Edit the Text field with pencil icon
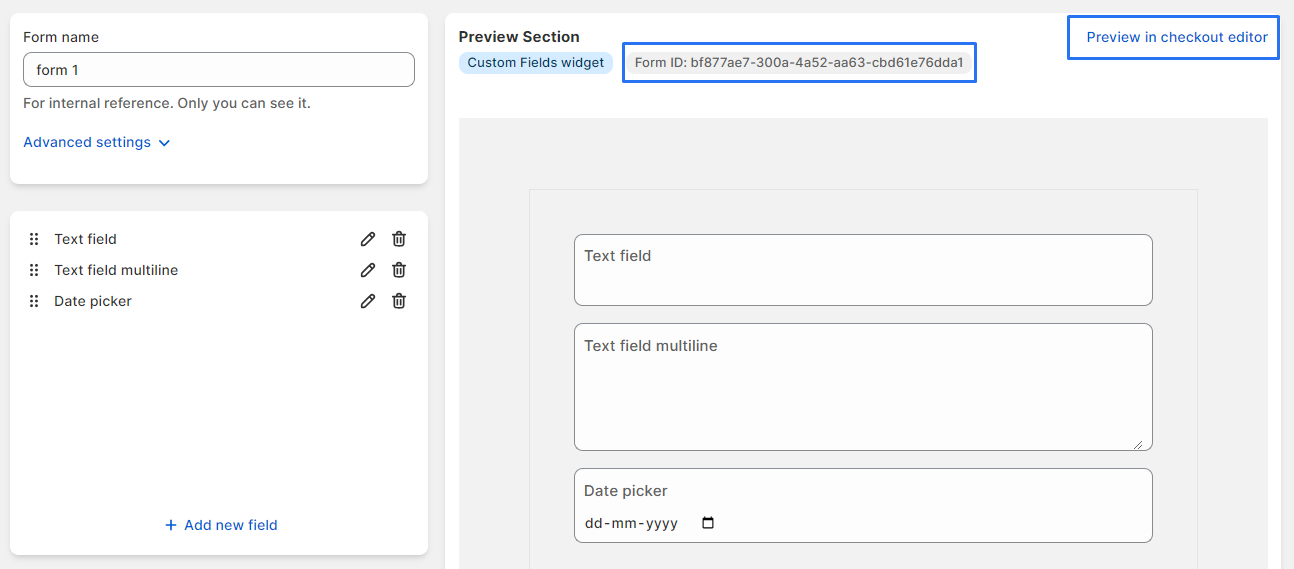 (368, 239)
